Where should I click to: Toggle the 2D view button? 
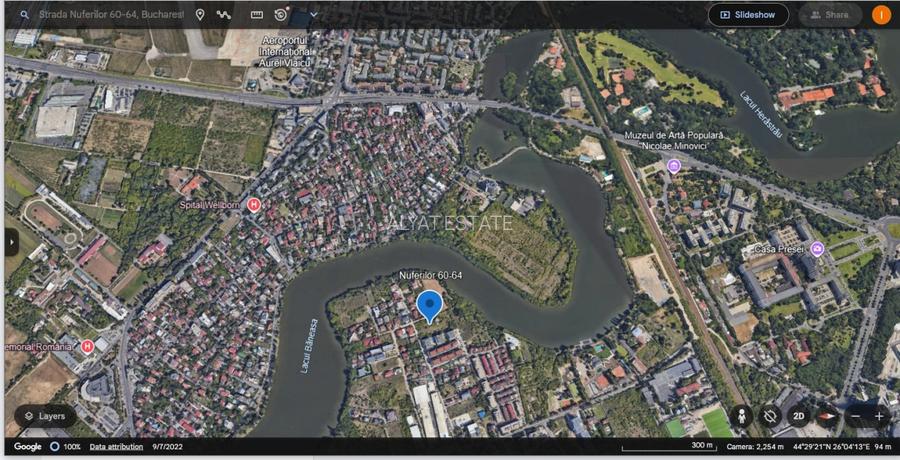(798, 416)
